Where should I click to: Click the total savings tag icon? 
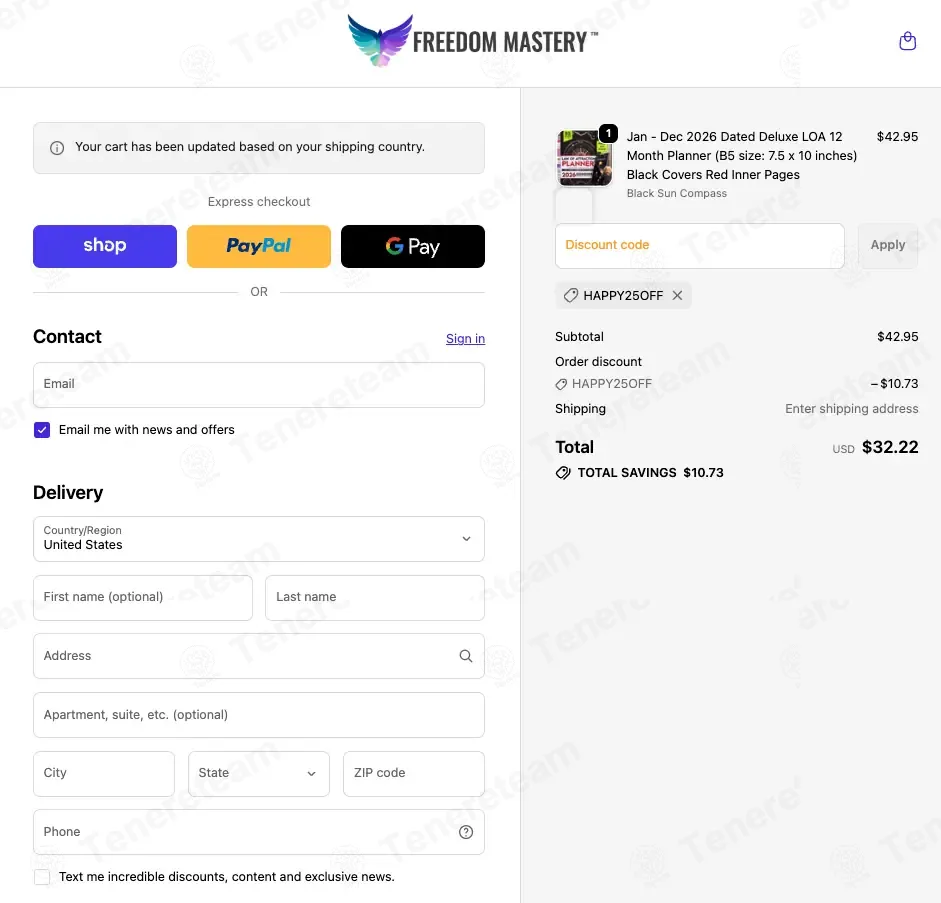coord(563,473)
